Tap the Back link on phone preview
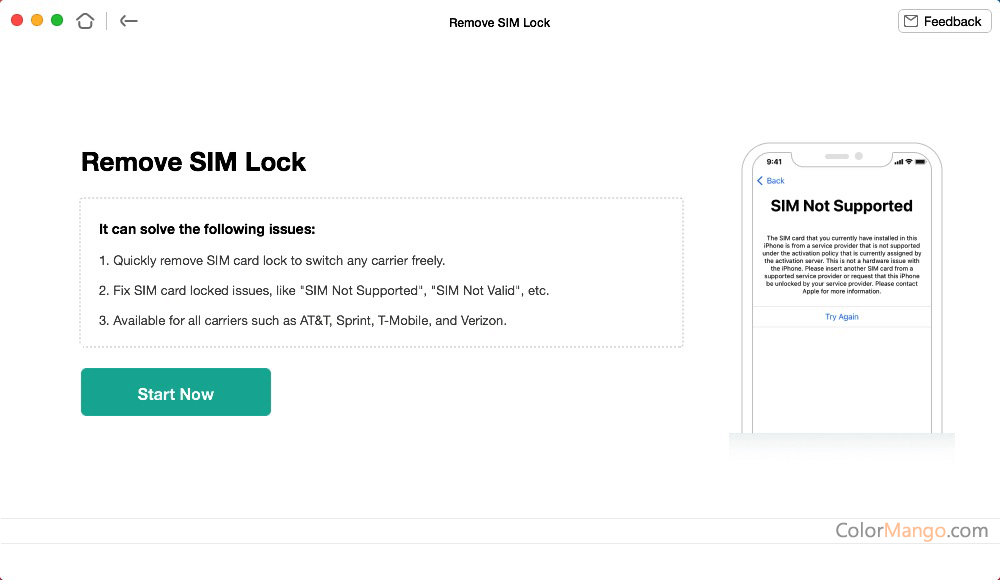The height and width of the screenshot is (580, 1000). pos(771,181)
